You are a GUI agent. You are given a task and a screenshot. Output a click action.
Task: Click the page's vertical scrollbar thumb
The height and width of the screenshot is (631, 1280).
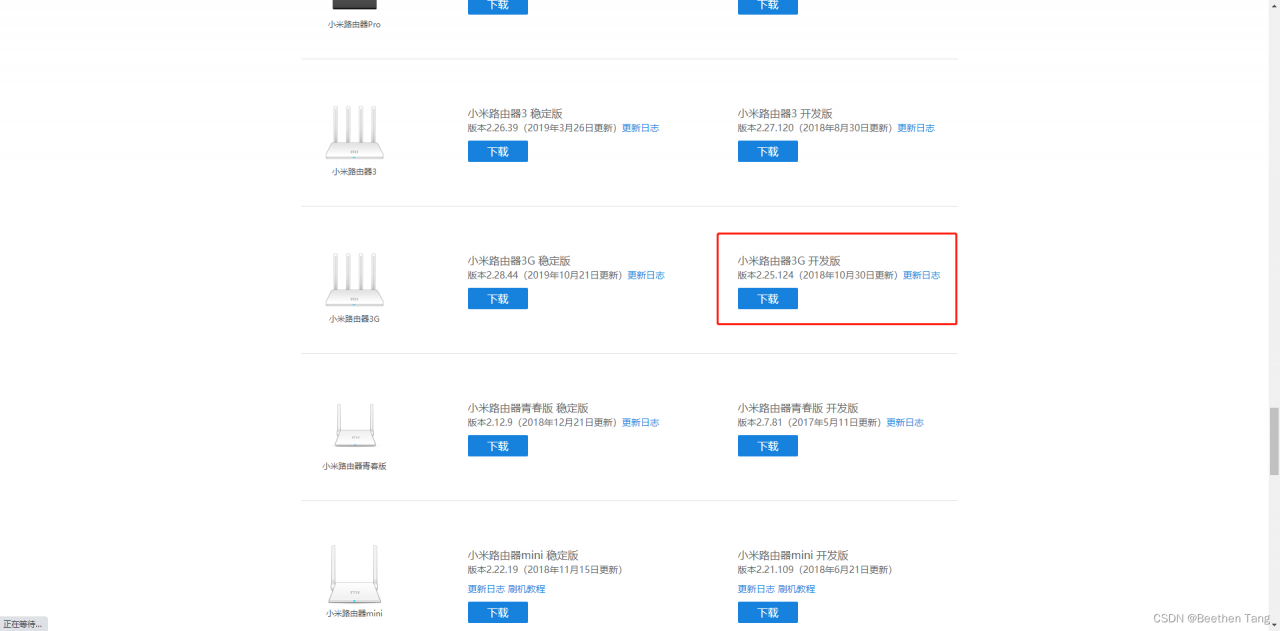1273,441
